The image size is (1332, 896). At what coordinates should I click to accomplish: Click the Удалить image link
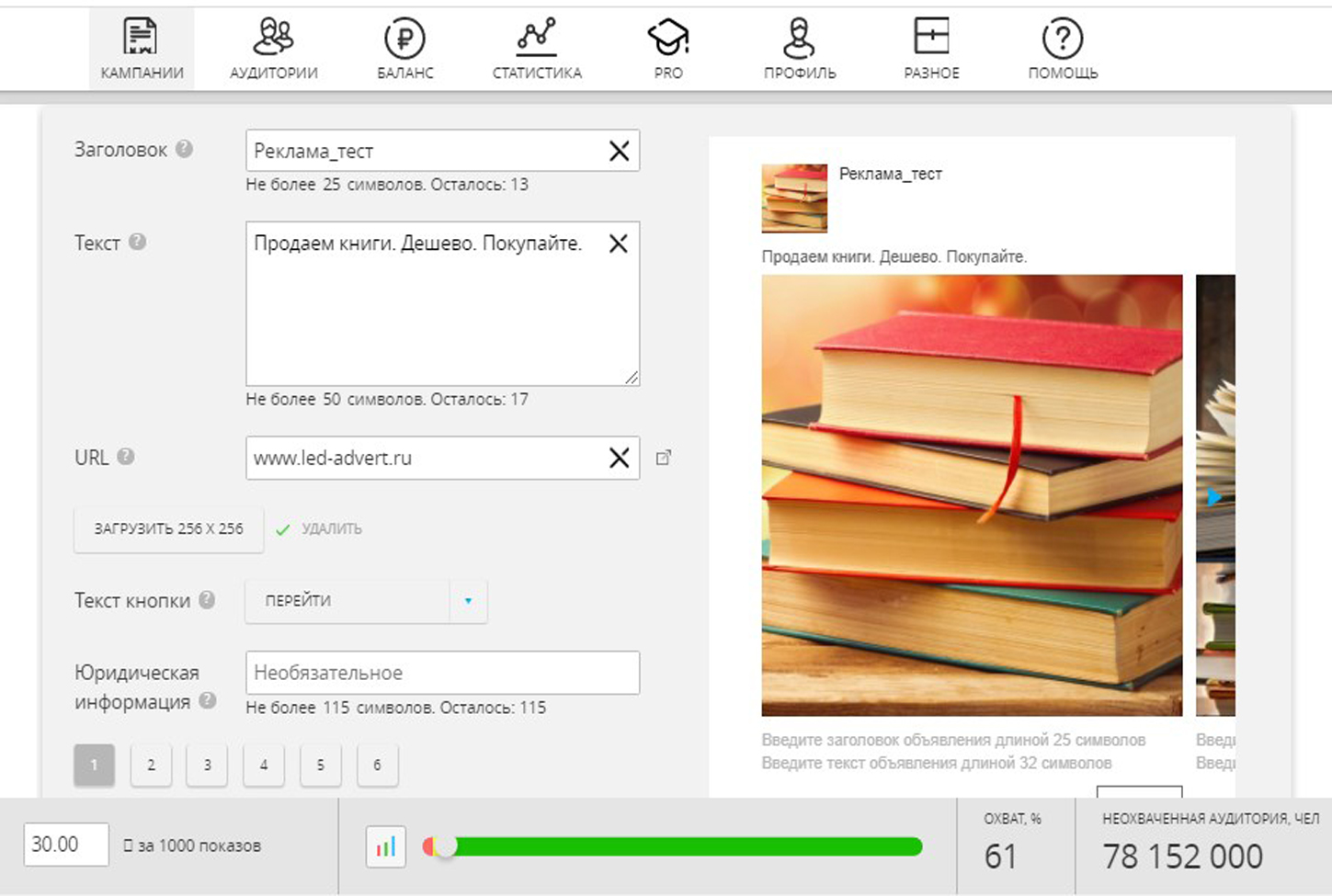tap(331, 529)
